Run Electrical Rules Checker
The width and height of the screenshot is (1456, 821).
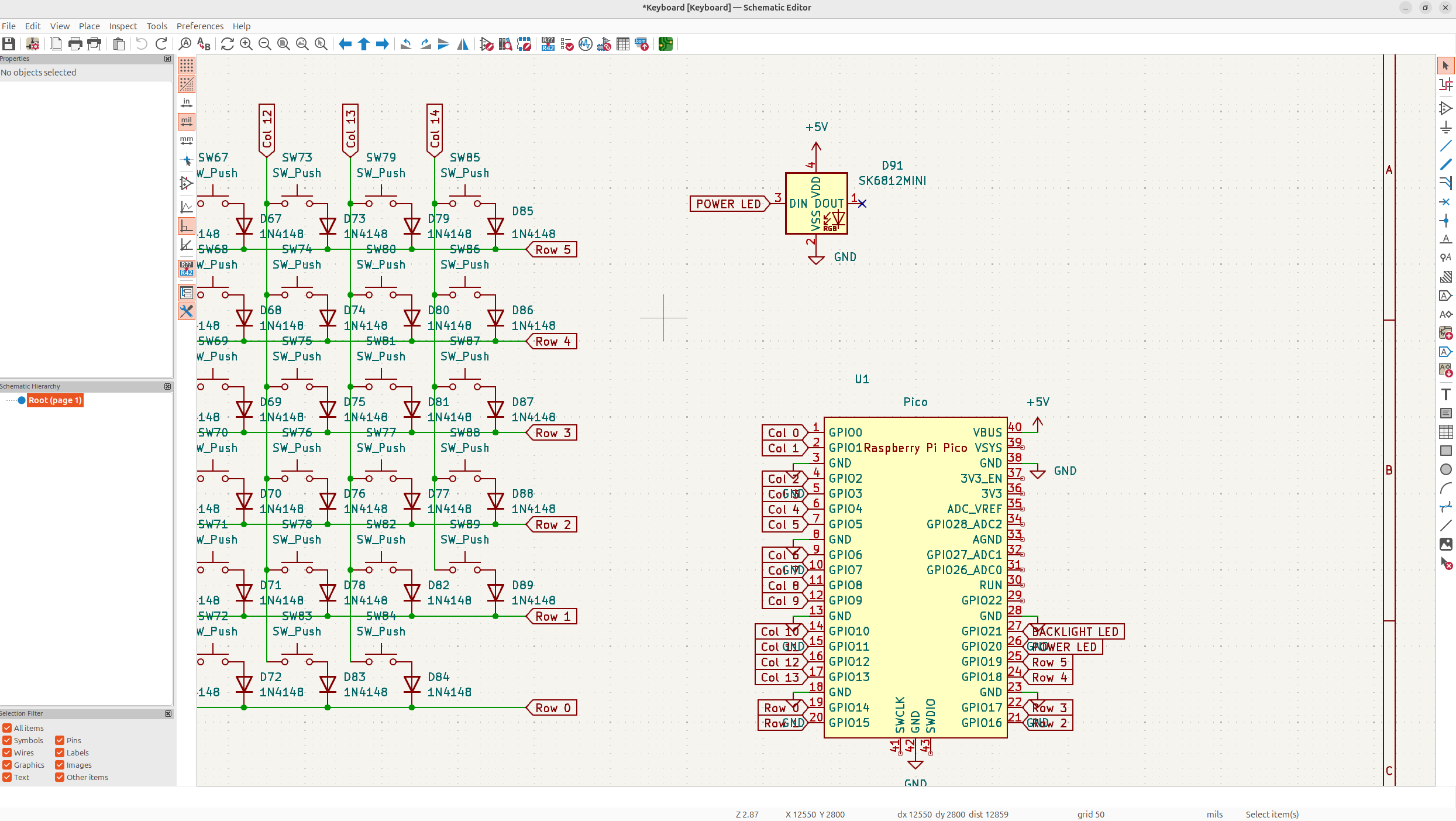coord(567,44)
